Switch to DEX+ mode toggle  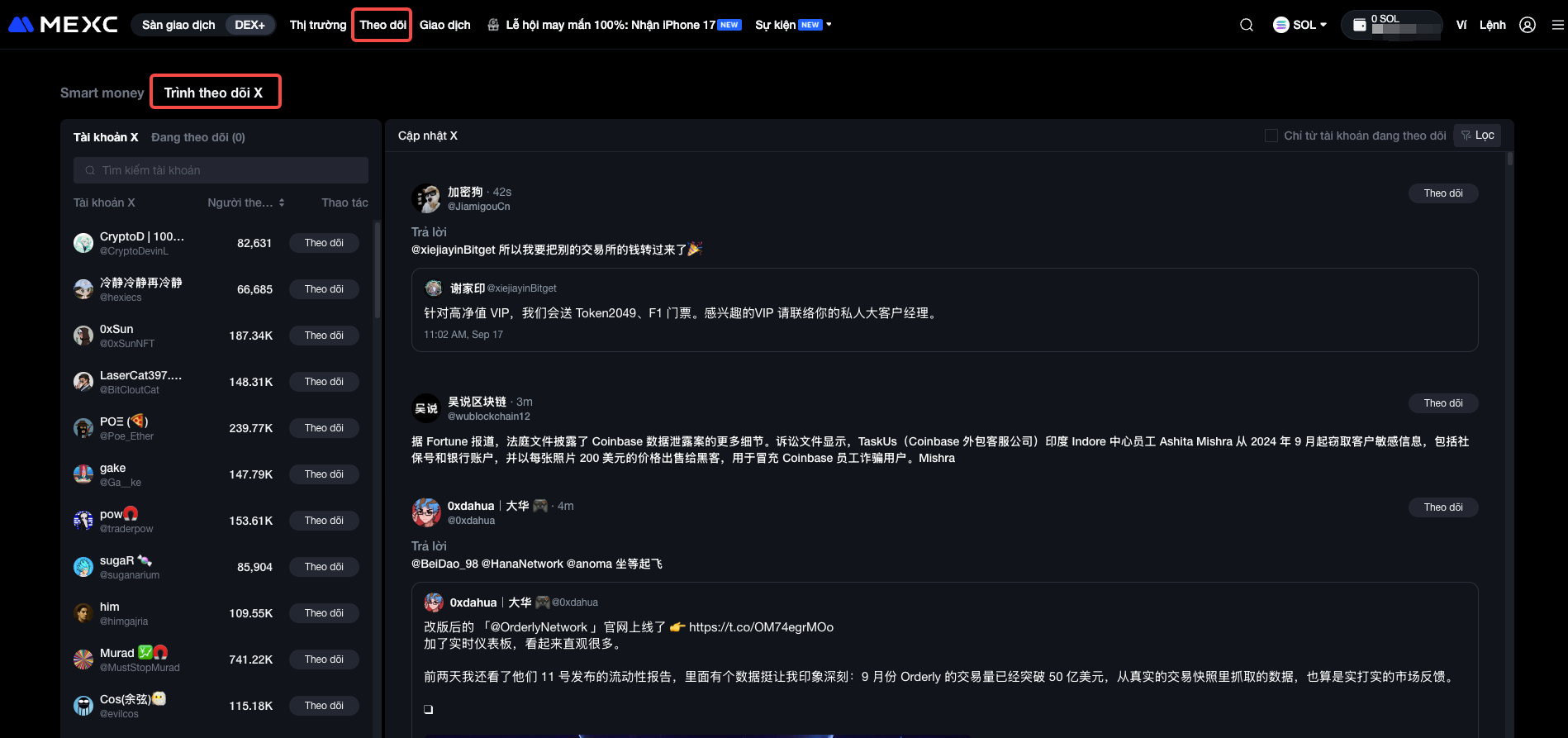pos(249,25)
